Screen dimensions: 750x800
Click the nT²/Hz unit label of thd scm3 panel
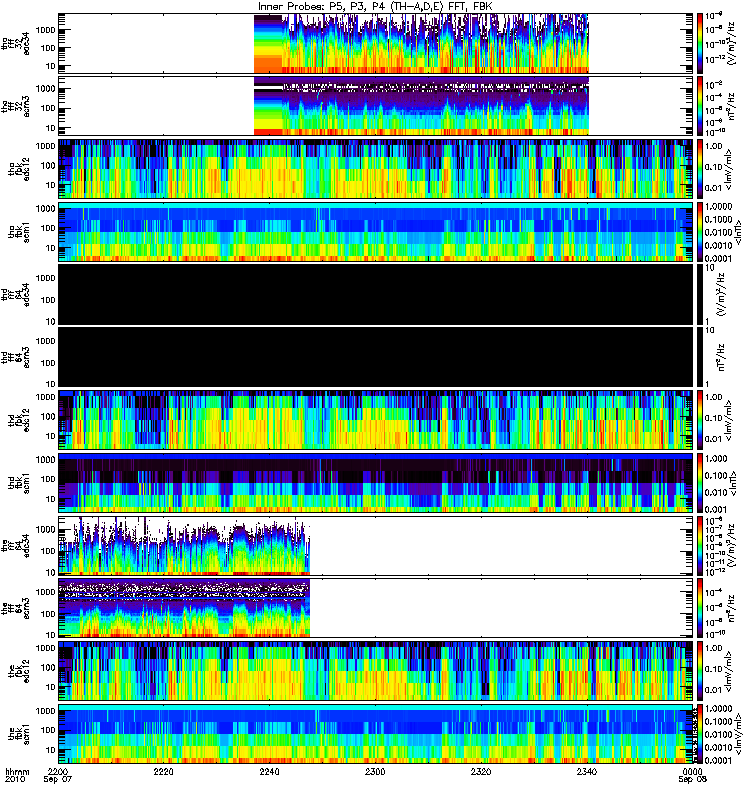pyautogui.click(x=720, y=357)
